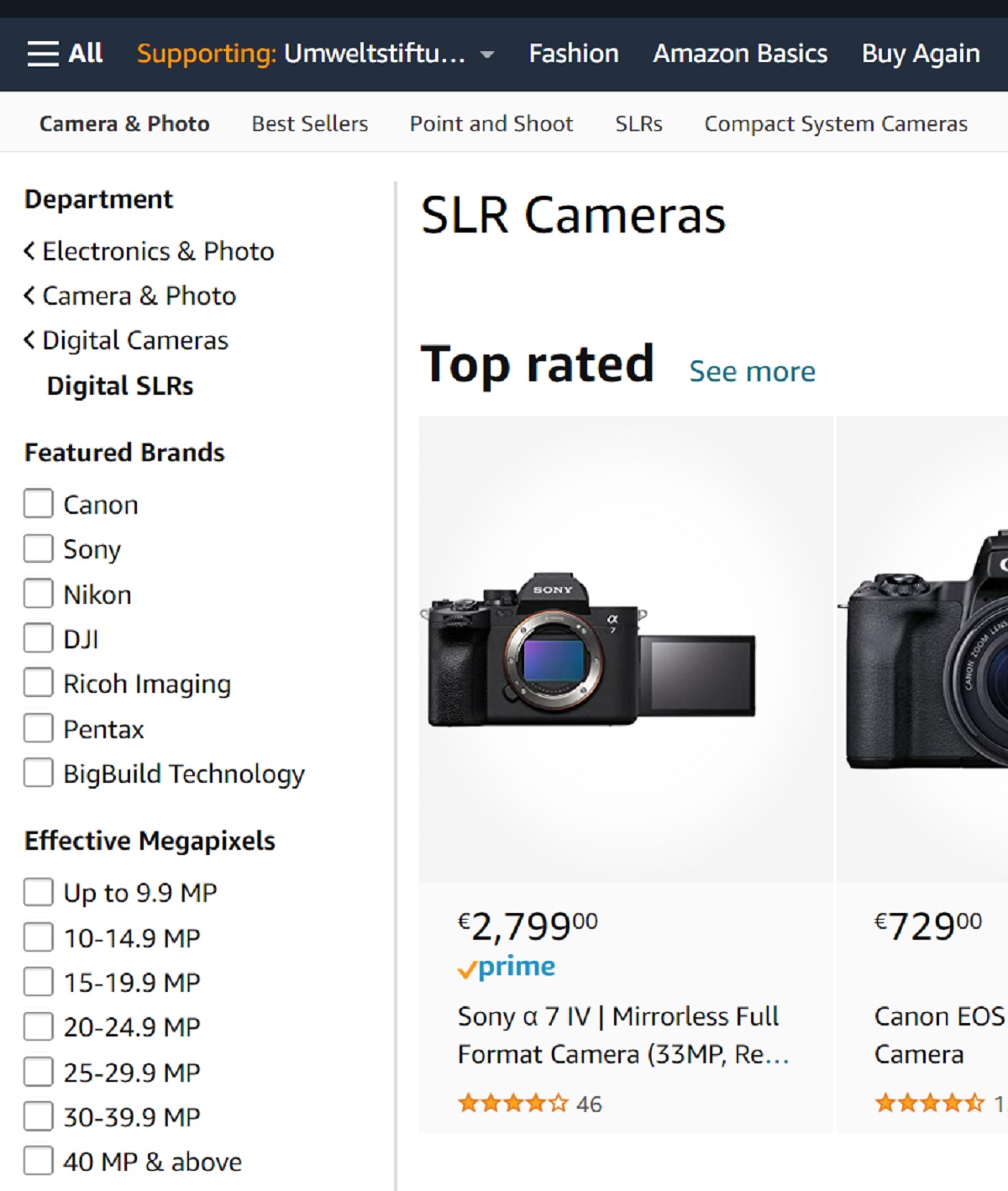
Task: Check the Nikon brand checkbox
Action: tap(38, 594)
